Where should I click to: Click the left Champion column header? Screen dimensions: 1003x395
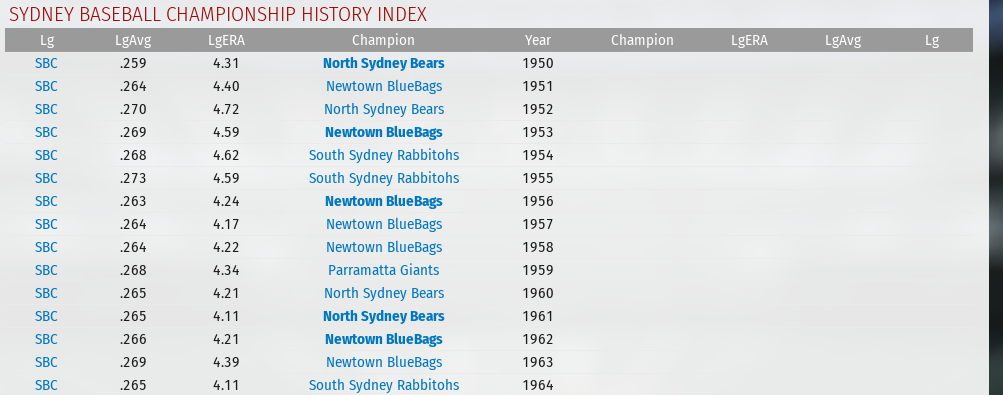tap(383, 40)
